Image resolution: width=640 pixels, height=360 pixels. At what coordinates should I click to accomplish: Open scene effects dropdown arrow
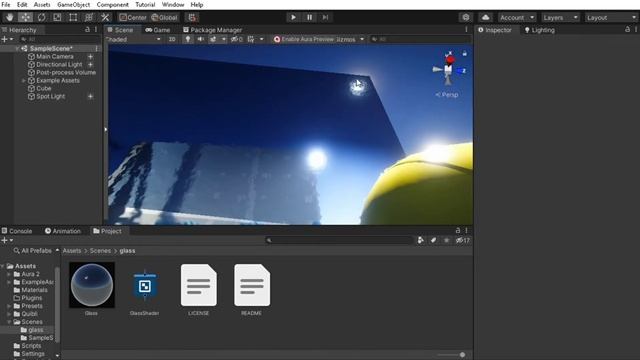pos(224,39)
